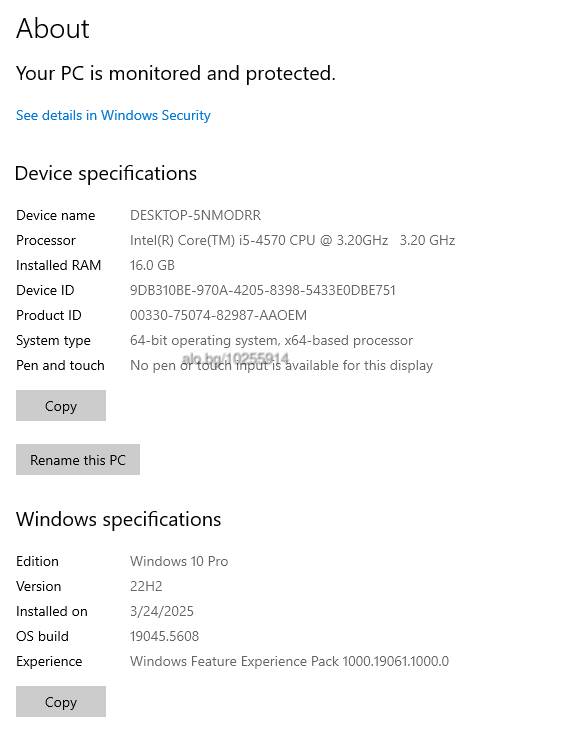Click the OS build value 19045.5608
The width and height of the screenshot is (562, 729).
pos(165,636)
